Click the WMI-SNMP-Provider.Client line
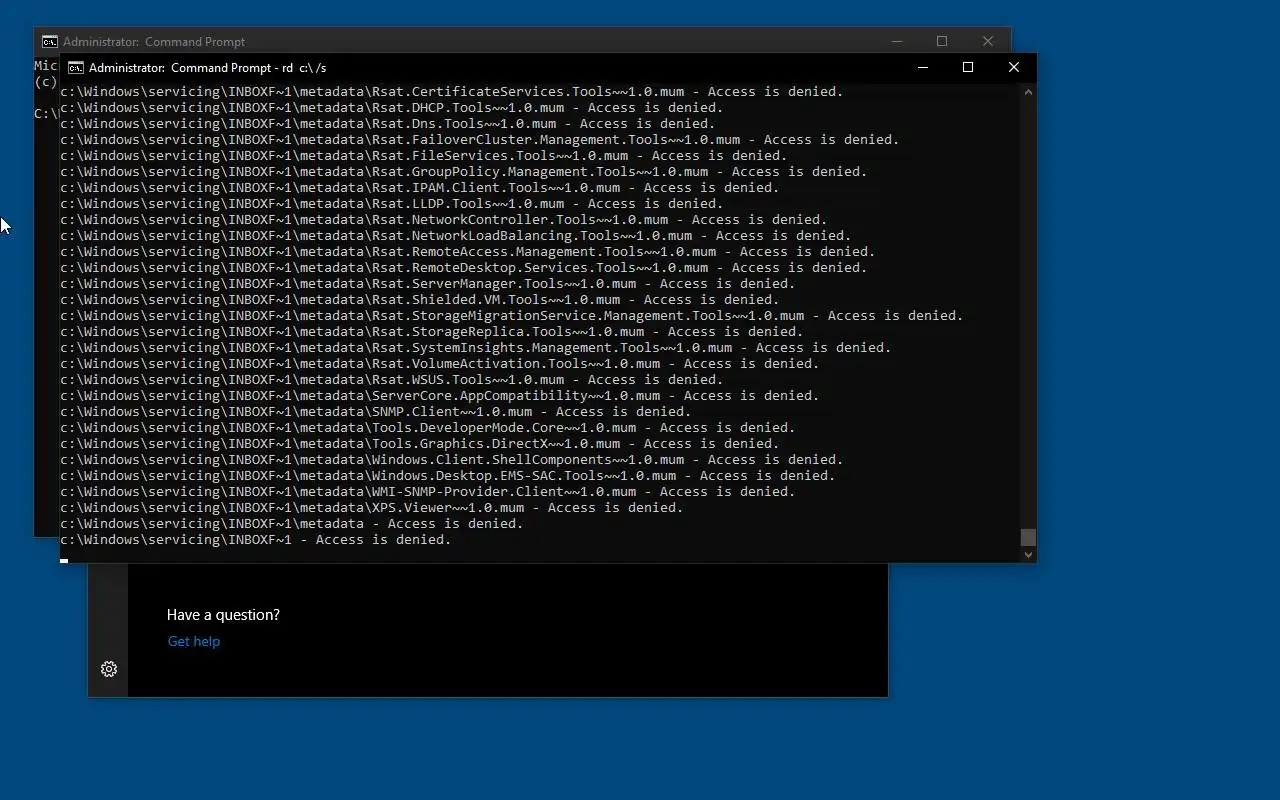The image size is (1280, 800). pyautogui.click(x=428, y=492)
